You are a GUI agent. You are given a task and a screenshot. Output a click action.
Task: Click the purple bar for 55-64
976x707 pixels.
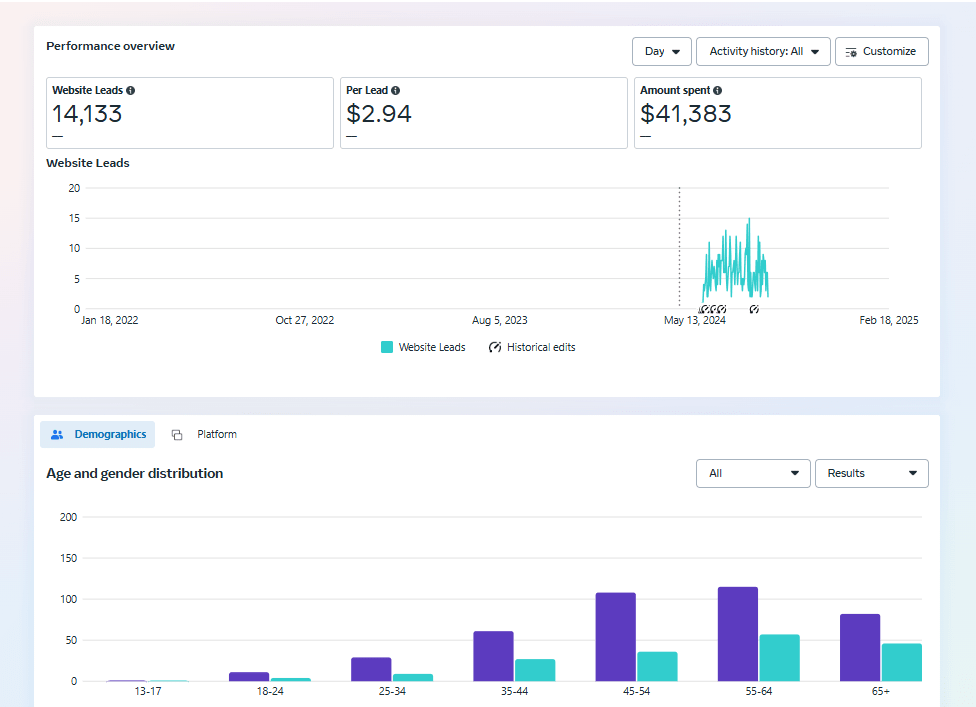pyautogui.click(x=737, y=634)
